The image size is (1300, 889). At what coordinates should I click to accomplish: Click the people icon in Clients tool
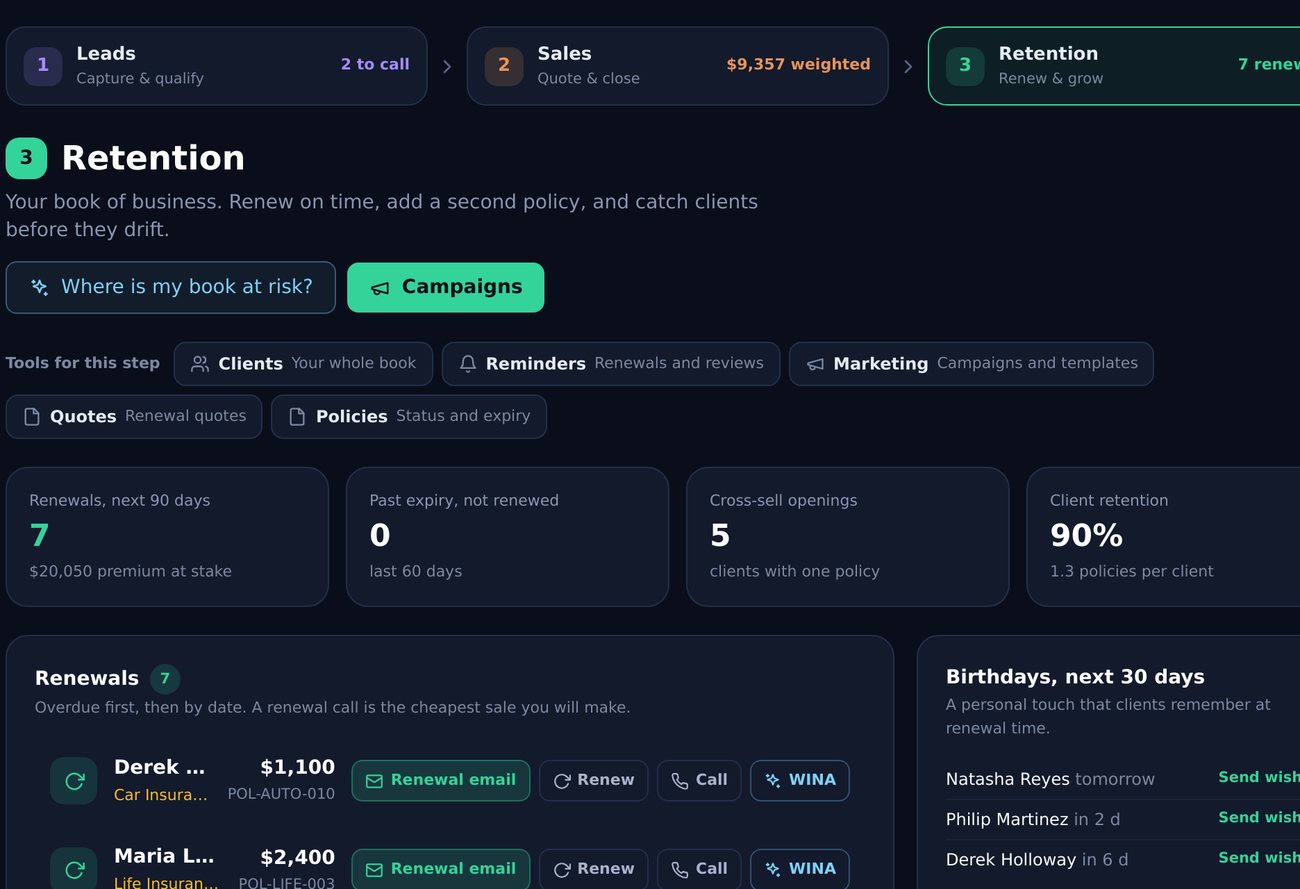[200, 364]
